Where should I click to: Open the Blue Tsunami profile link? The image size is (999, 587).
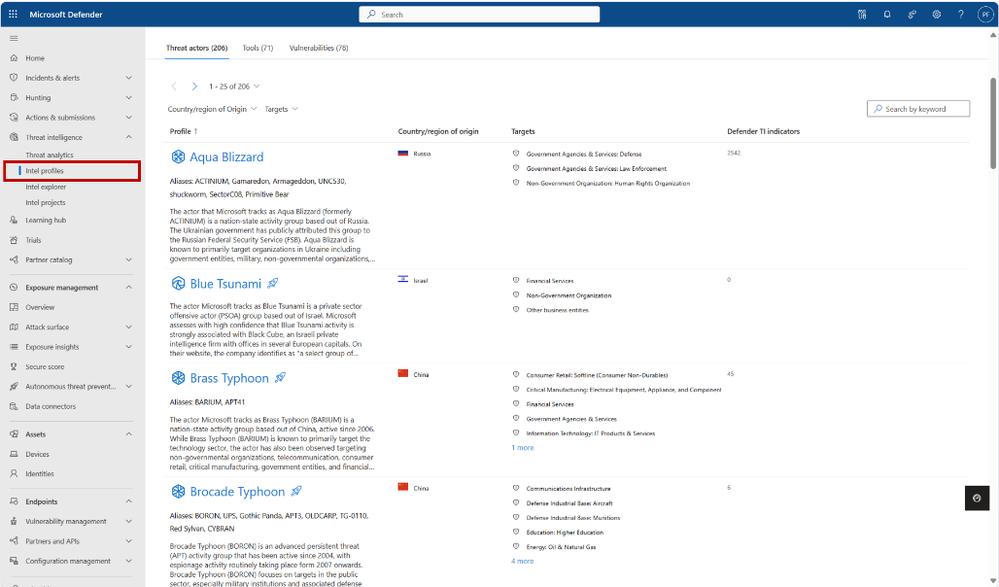pos(226,284)
